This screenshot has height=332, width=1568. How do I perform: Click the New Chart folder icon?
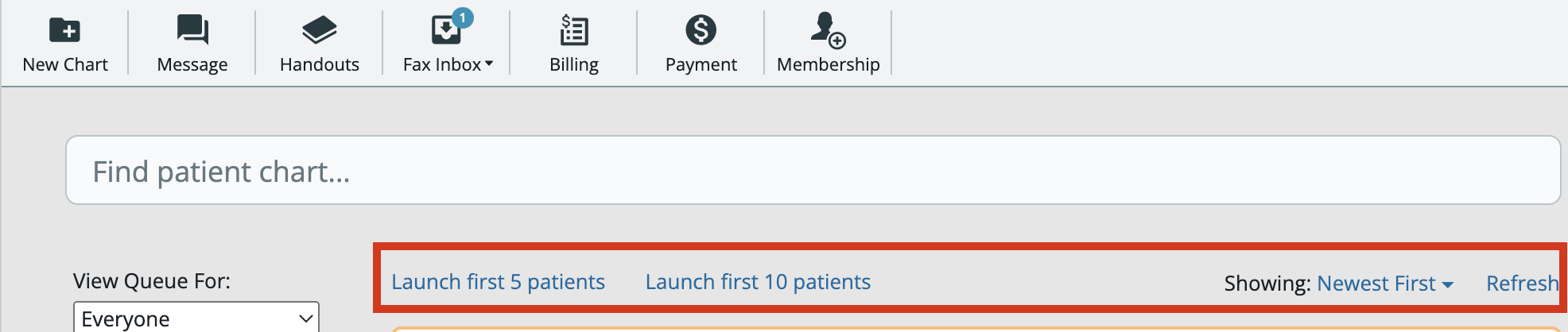(x=64, y=30)
